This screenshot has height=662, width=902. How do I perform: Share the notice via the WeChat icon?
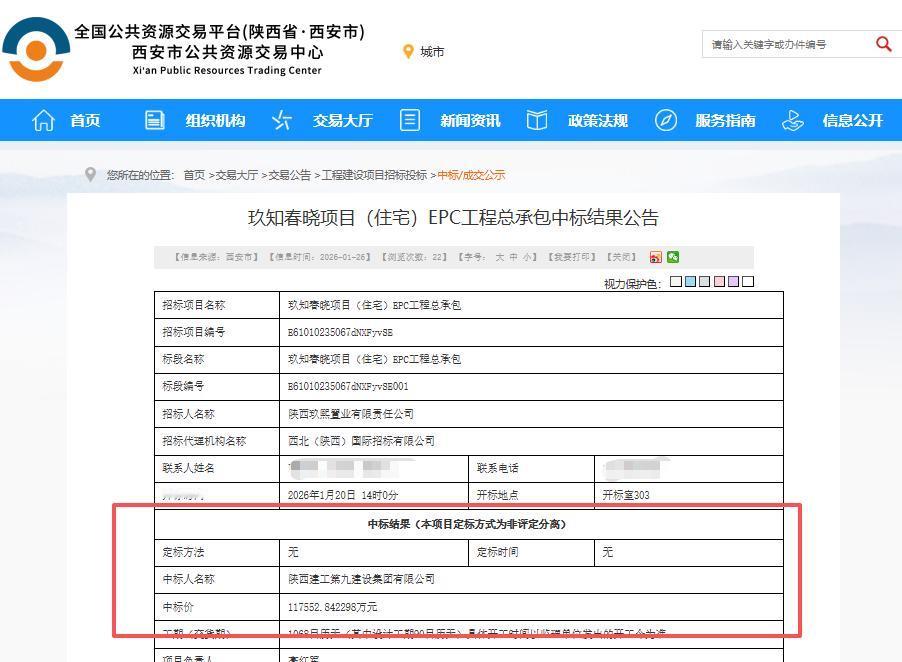(674, 257)
